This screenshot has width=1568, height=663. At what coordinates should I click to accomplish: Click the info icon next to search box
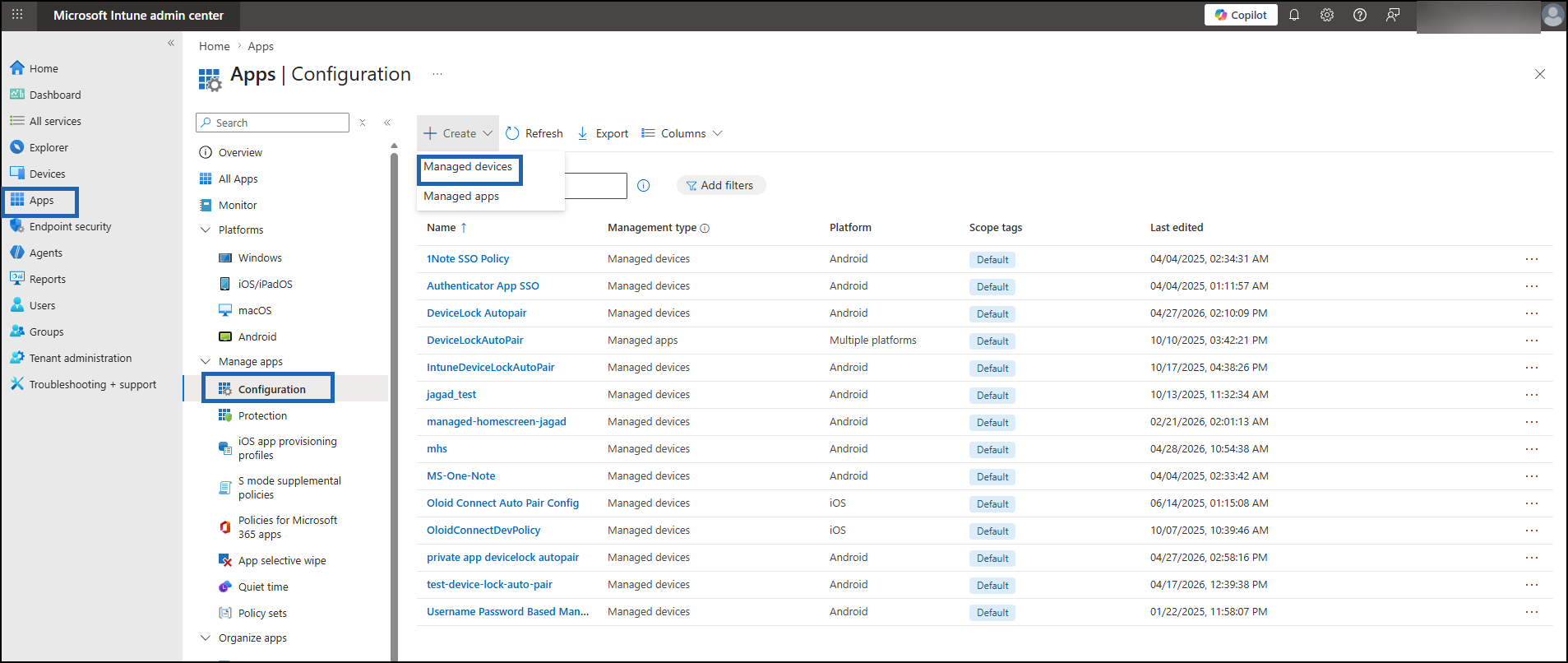(x=644, y=186)
